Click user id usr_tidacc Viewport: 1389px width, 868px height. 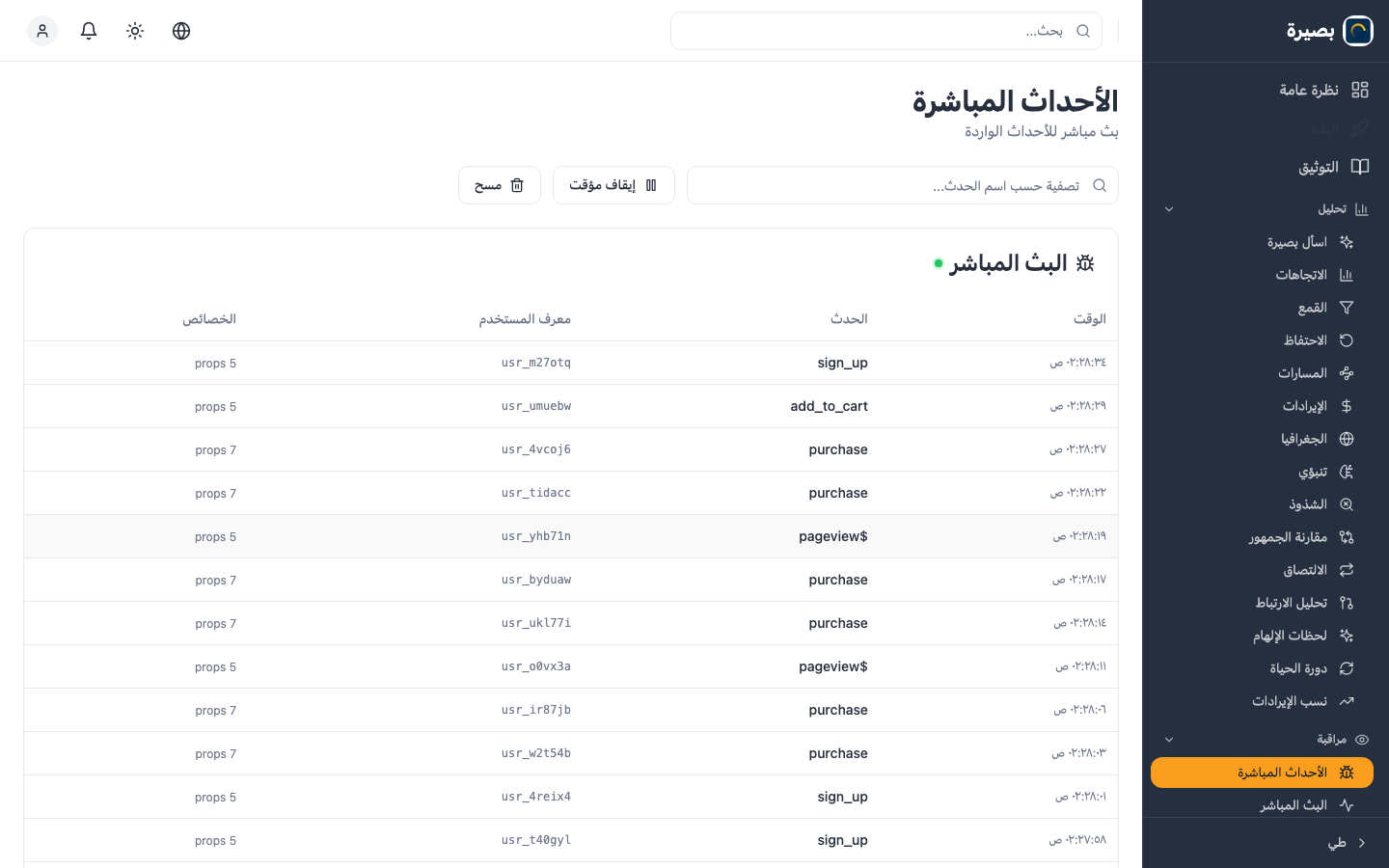coord(536,493)
